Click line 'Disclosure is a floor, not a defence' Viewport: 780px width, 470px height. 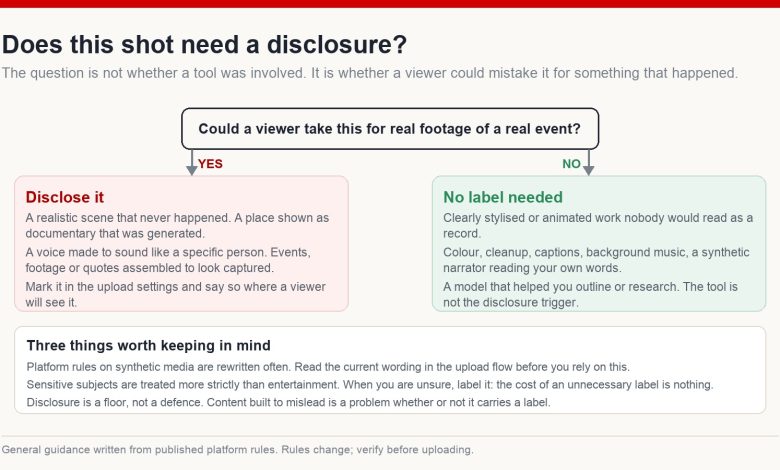click(x=288, y=402)
